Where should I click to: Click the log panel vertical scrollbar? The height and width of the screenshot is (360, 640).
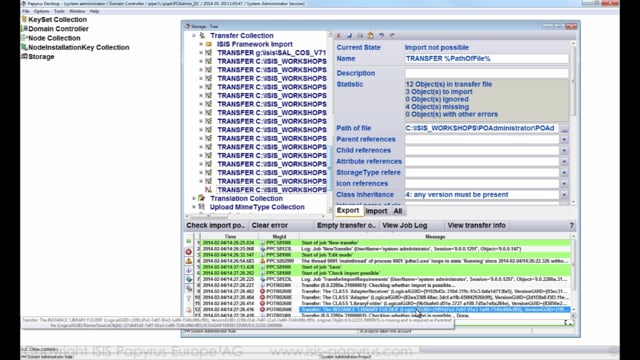(x=573, y=276)
